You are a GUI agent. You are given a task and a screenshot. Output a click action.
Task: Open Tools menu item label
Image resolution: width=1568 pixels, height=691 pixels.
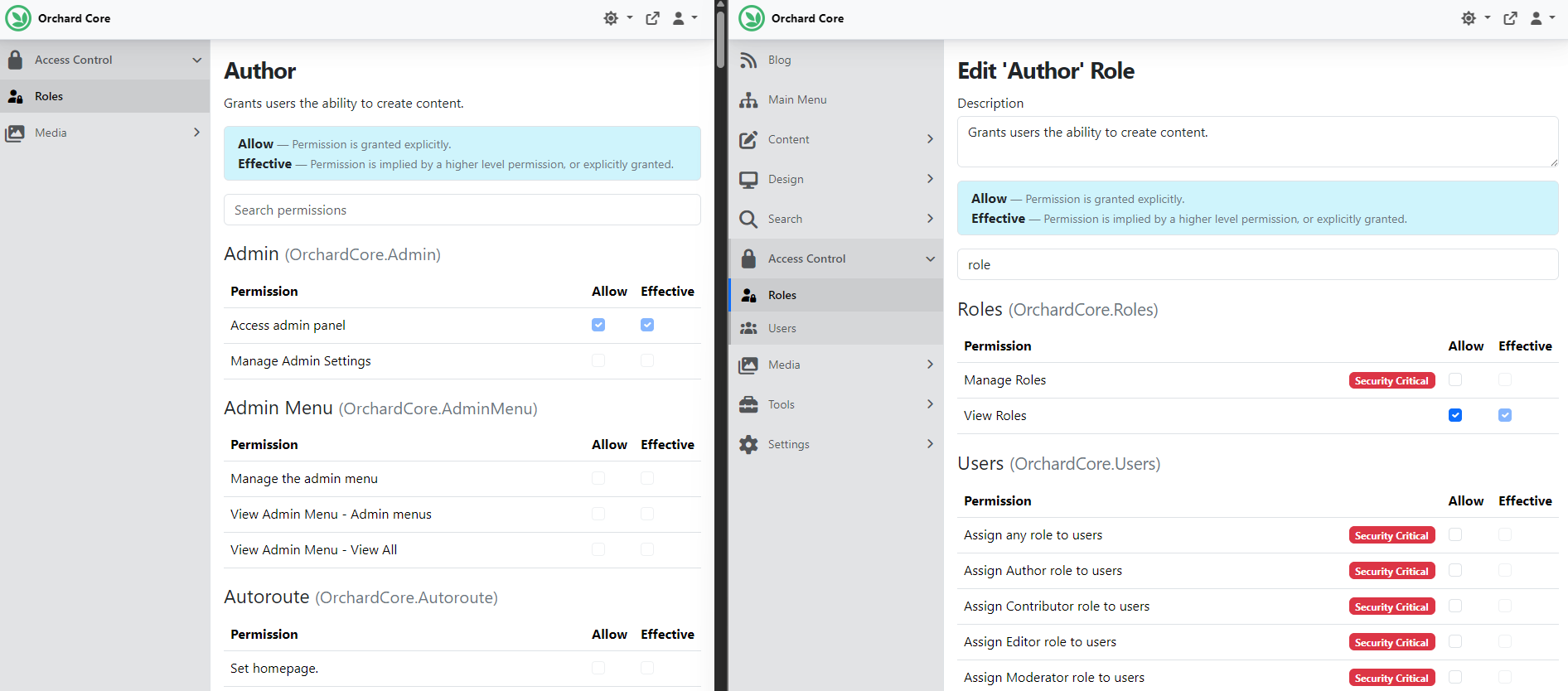(781, 404)
